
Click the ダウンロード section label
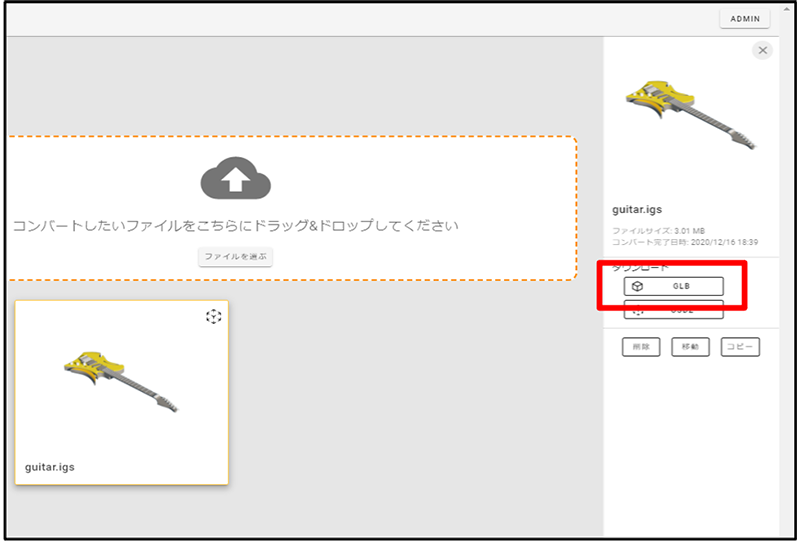tap(641, 268)
